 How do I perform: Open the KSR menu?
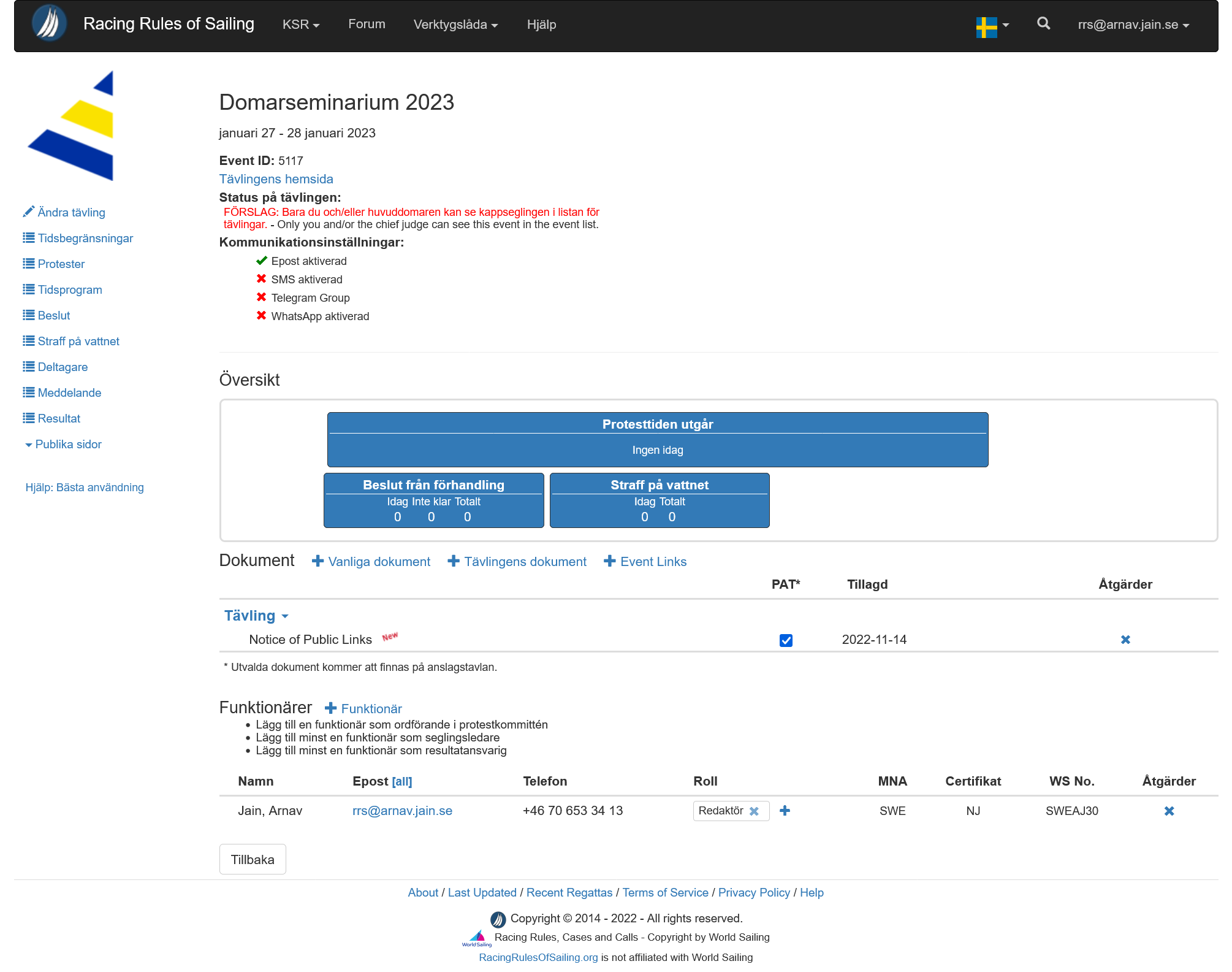(x=300, y=25)
